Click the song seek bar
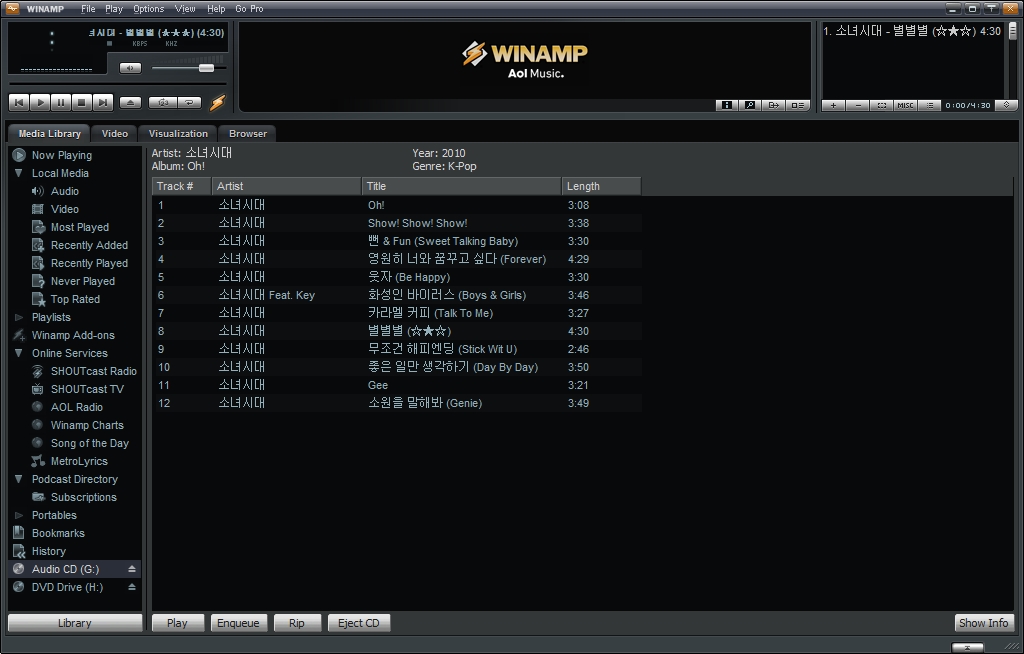 click(x=118, y=84)
